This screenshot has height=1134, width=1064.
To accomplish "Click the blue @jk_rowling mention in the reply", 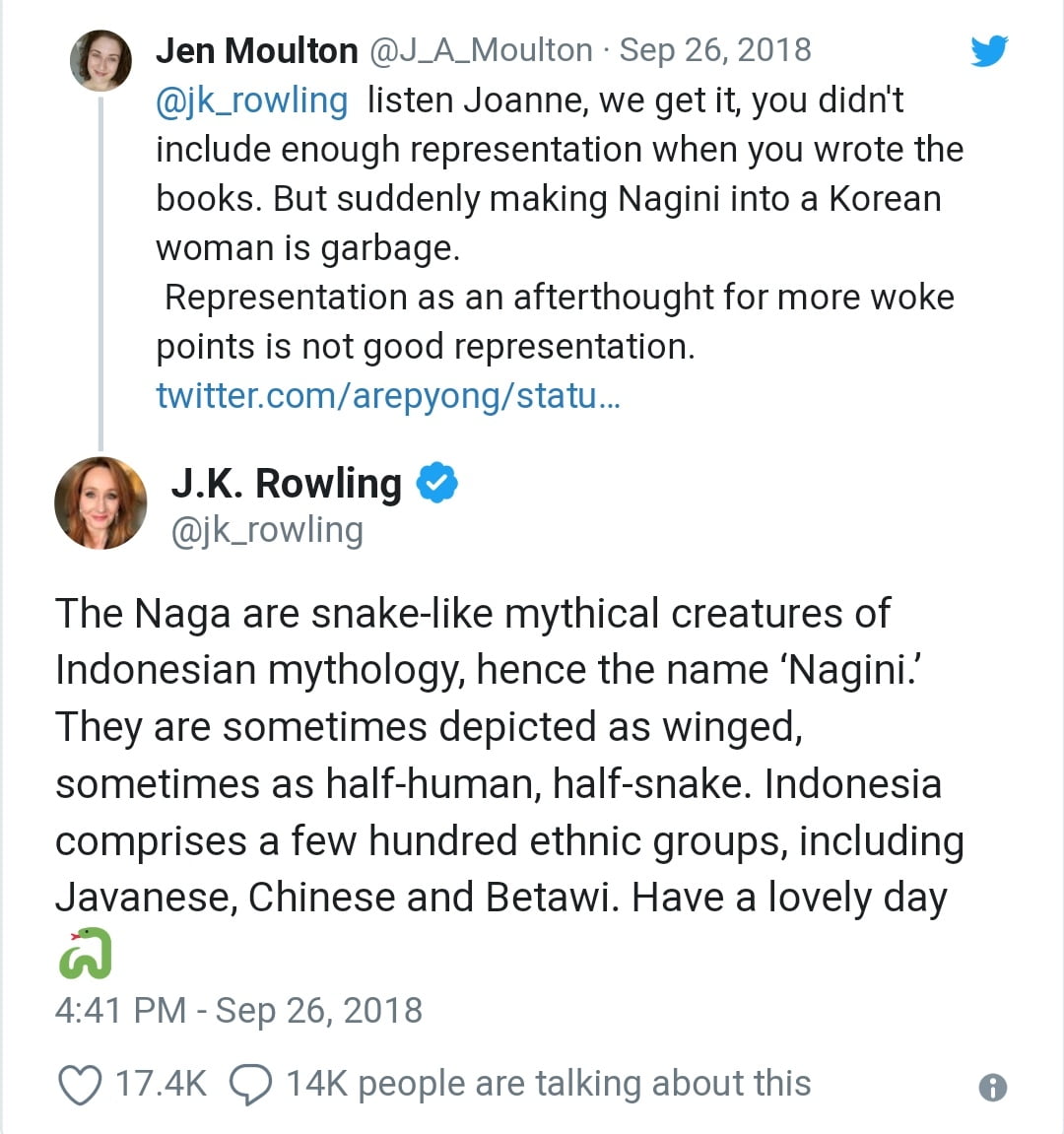I will (252, 100).
